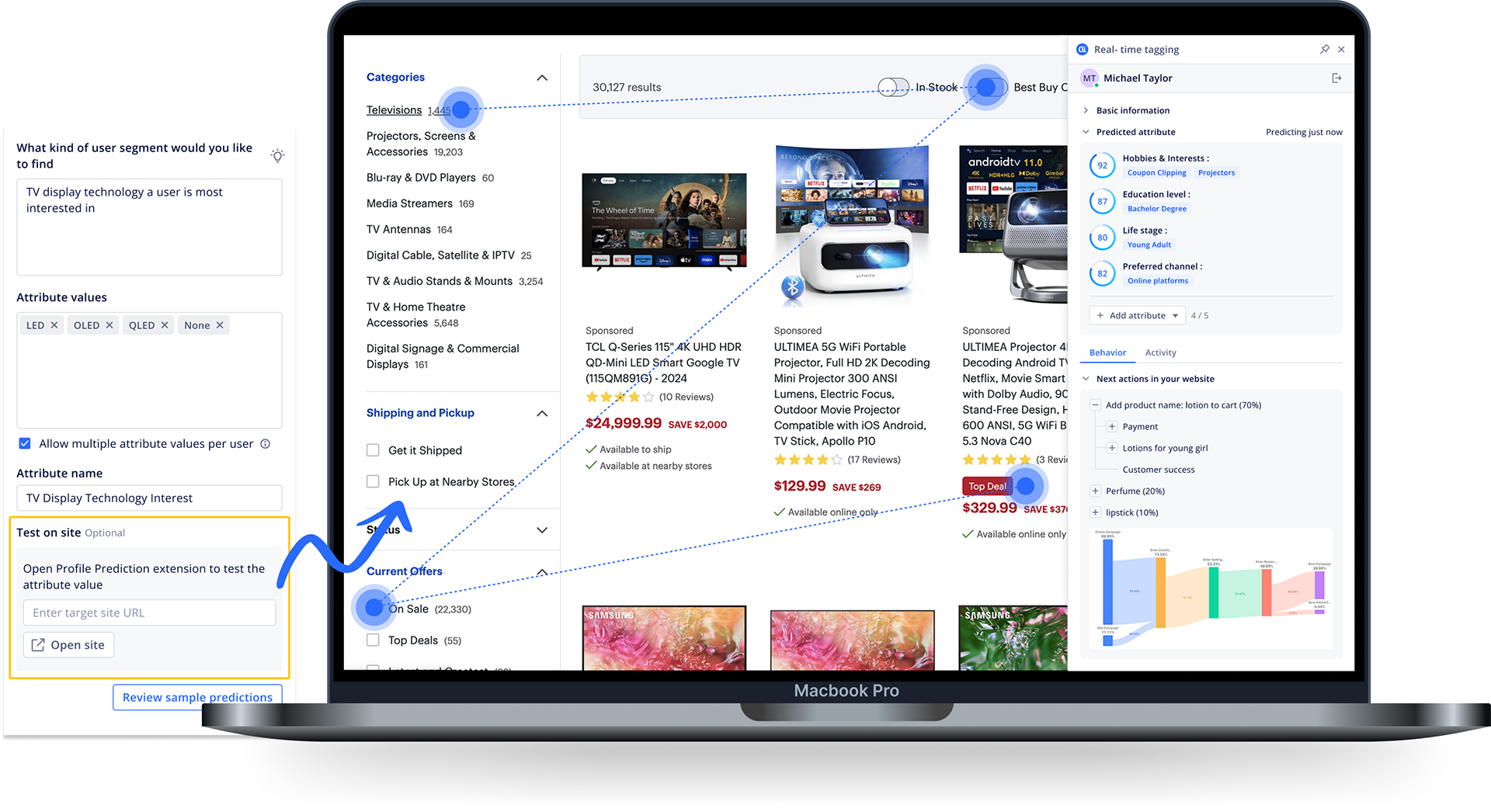Remove the LED attribute value tag
The width and height of the screenshot is (1491, 812).
click(54, 325)
